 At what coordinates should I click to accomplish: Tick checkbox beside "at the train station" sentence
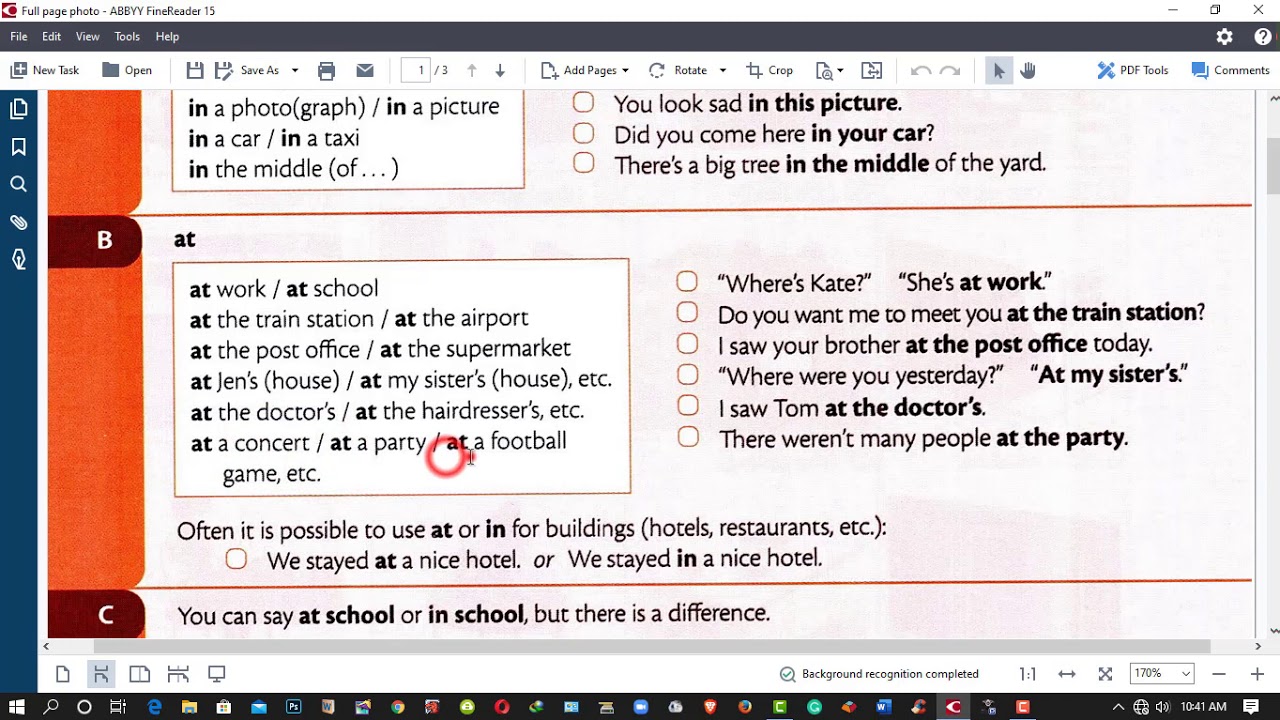click(x=687, y=313)
